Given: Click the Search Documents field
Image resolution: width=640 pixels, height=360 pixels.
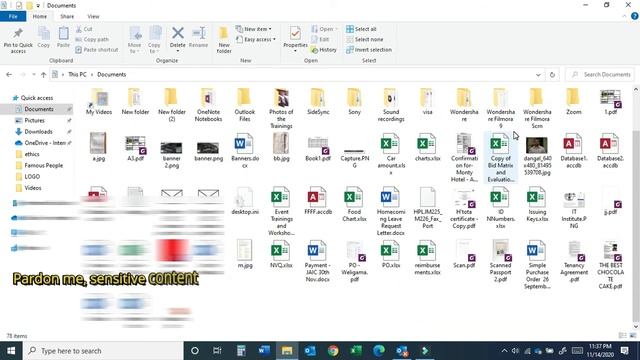Looking at the screenshot, I should tap(600, 75).
